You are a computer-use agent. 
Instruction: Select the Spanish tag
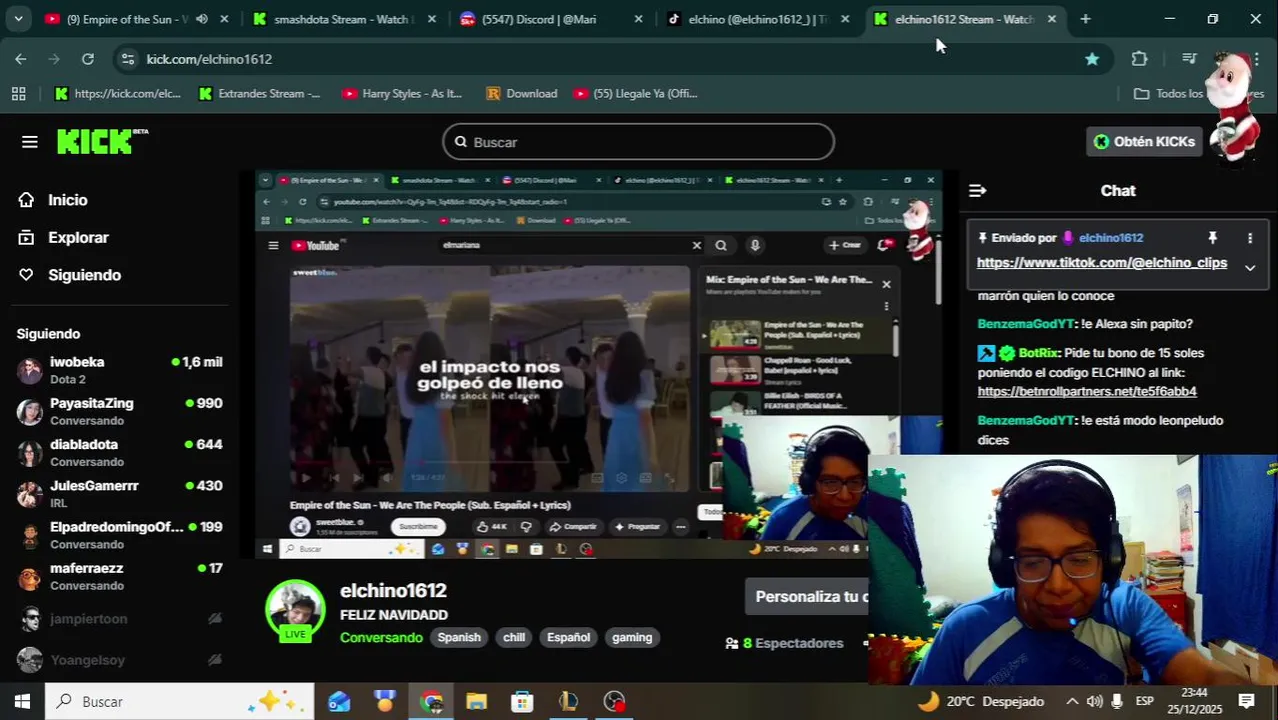[x=459, y=638]
